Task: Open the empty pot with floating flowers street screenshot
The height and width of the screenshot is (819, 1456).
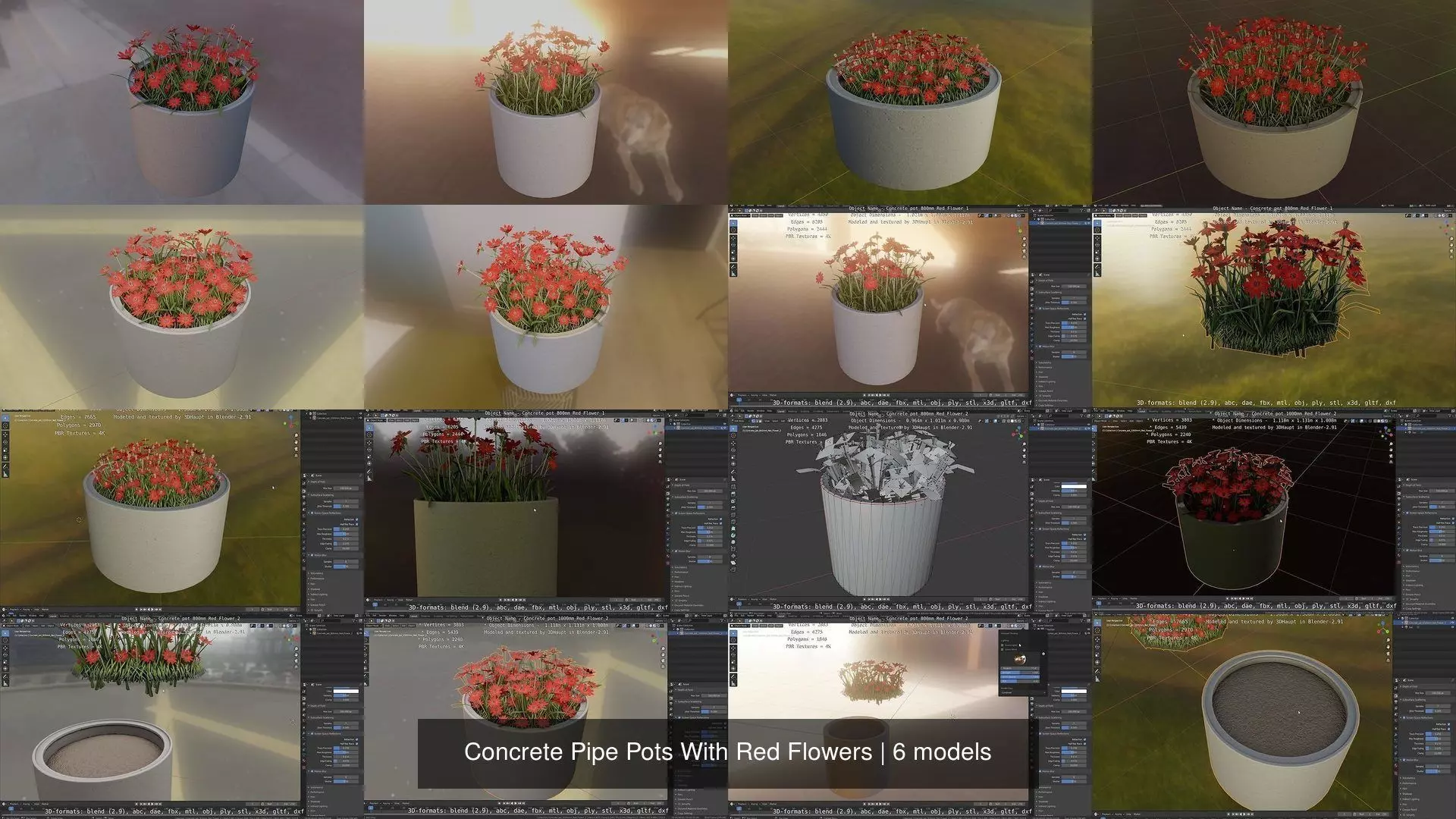Action: (182, 717)
